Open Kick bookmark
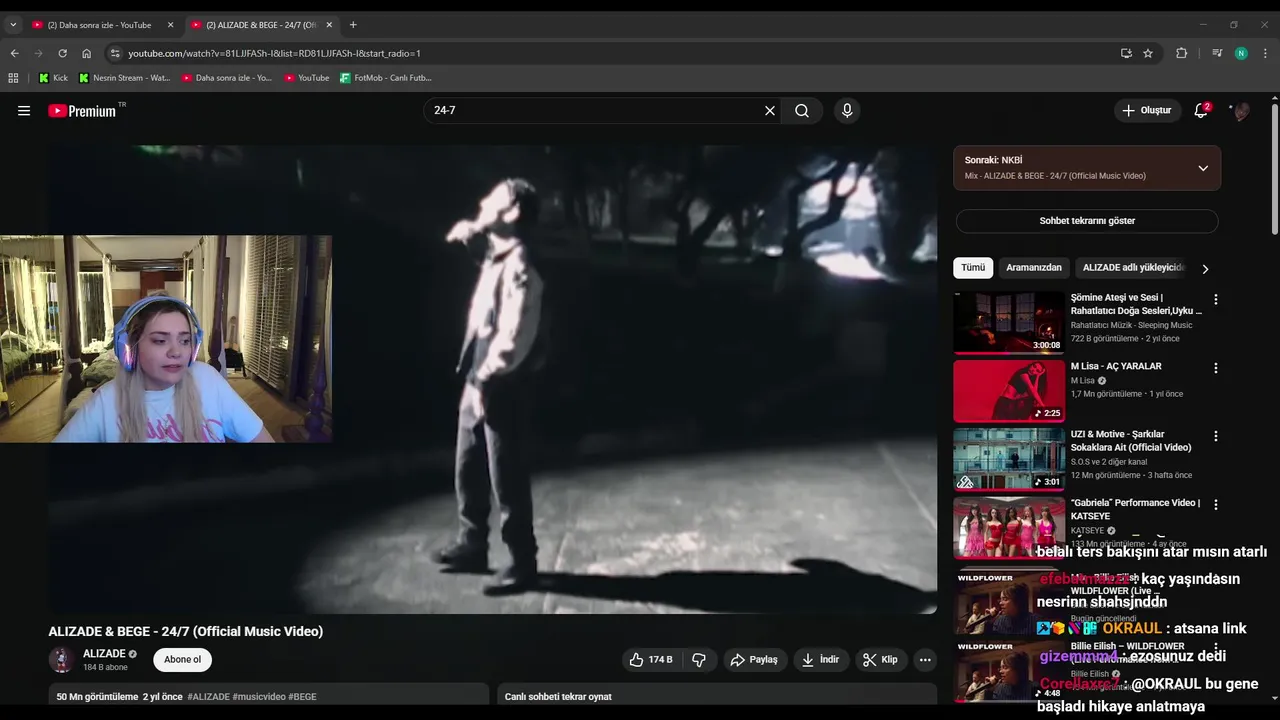This screenshot has height=720, width=1280. [x=53, y=78]
